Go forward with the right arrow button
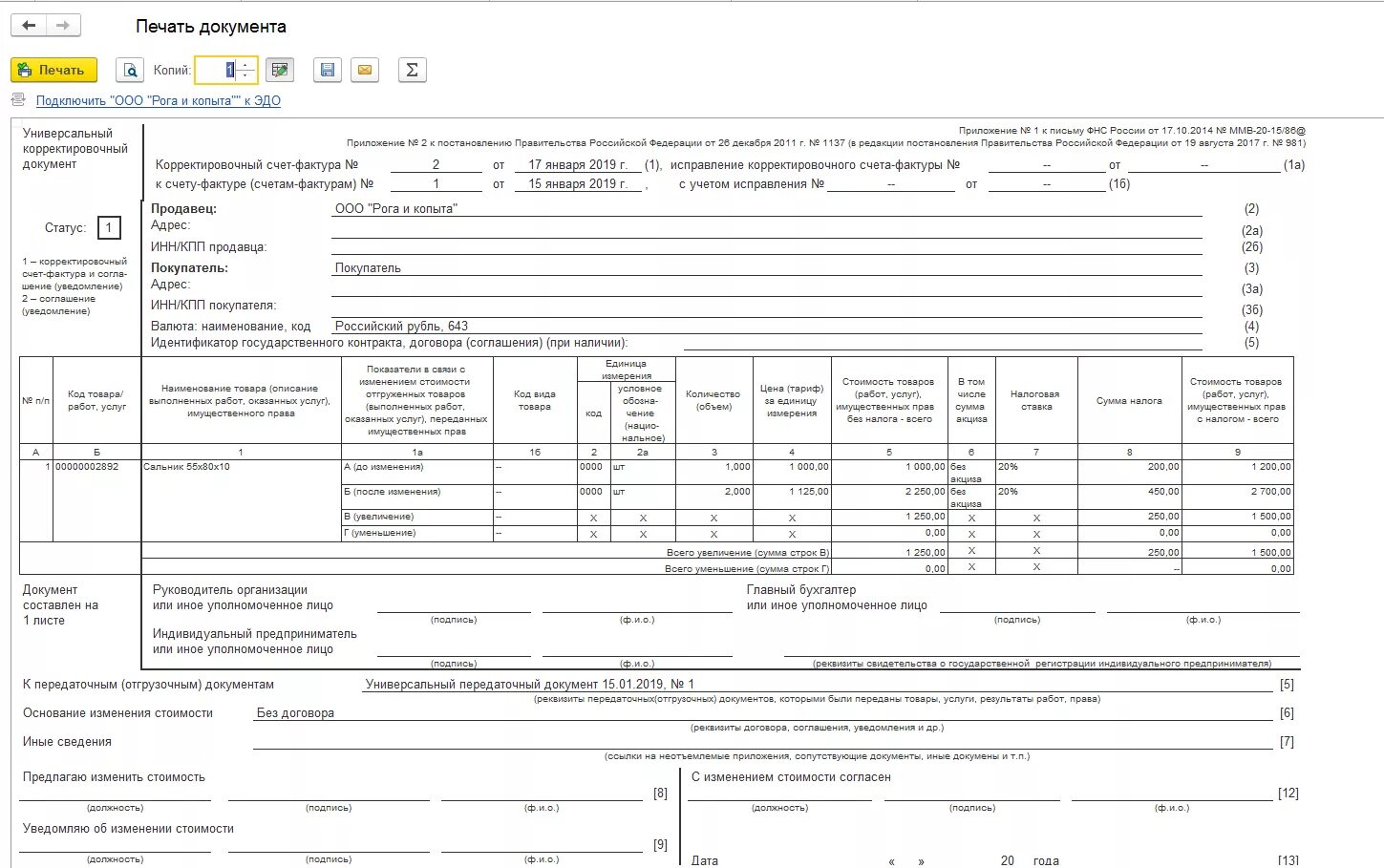Screen dimensions: 1384x868 click(x=63, y=26)
